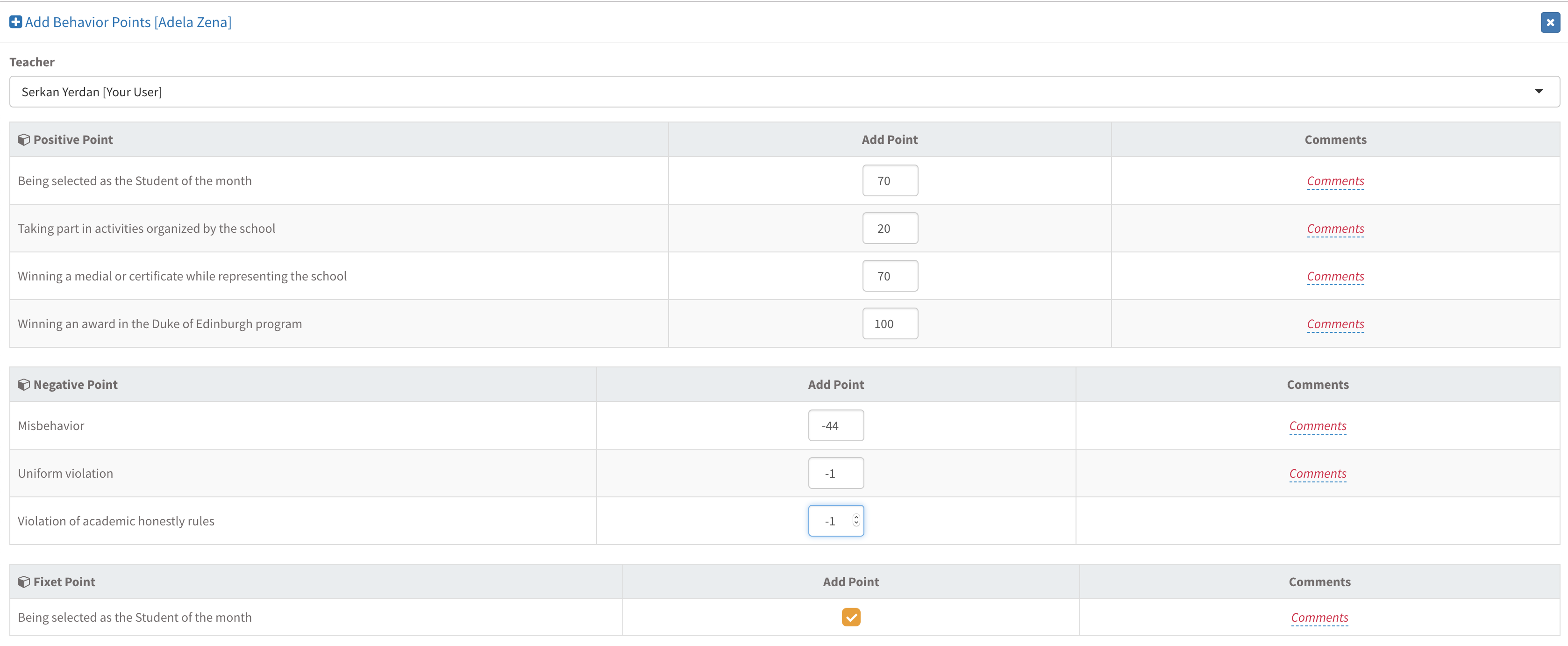Click Comments header in Fixet Point table
This screenshot has width=1568, height=646.
pyautogui.click(x=1319, y=582)
